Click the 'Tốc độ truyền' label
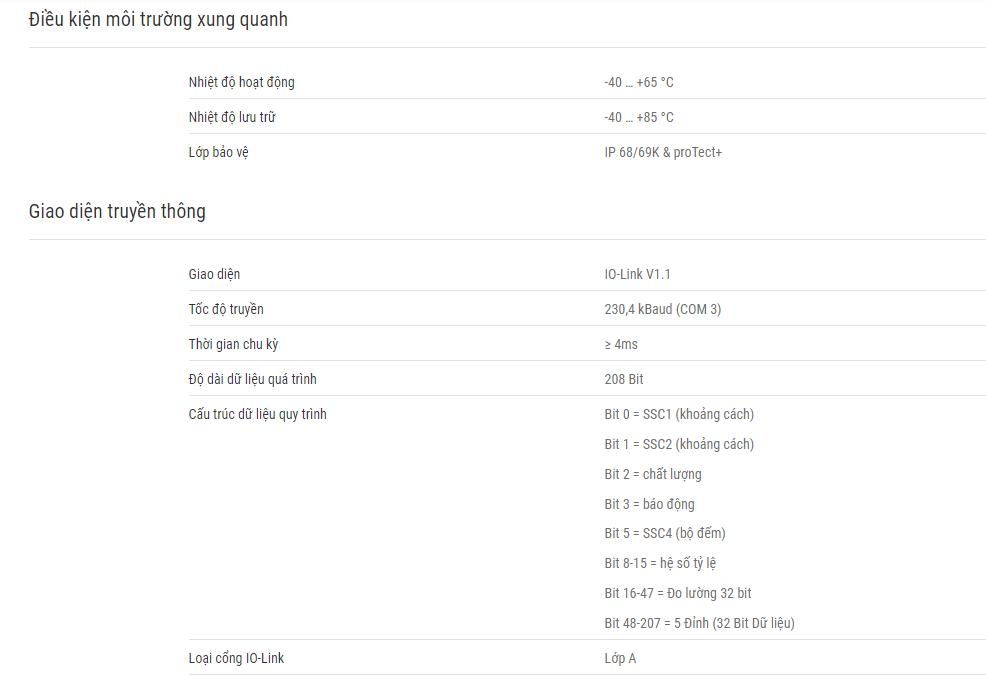The image size is (986, 677). coord(226,309)
